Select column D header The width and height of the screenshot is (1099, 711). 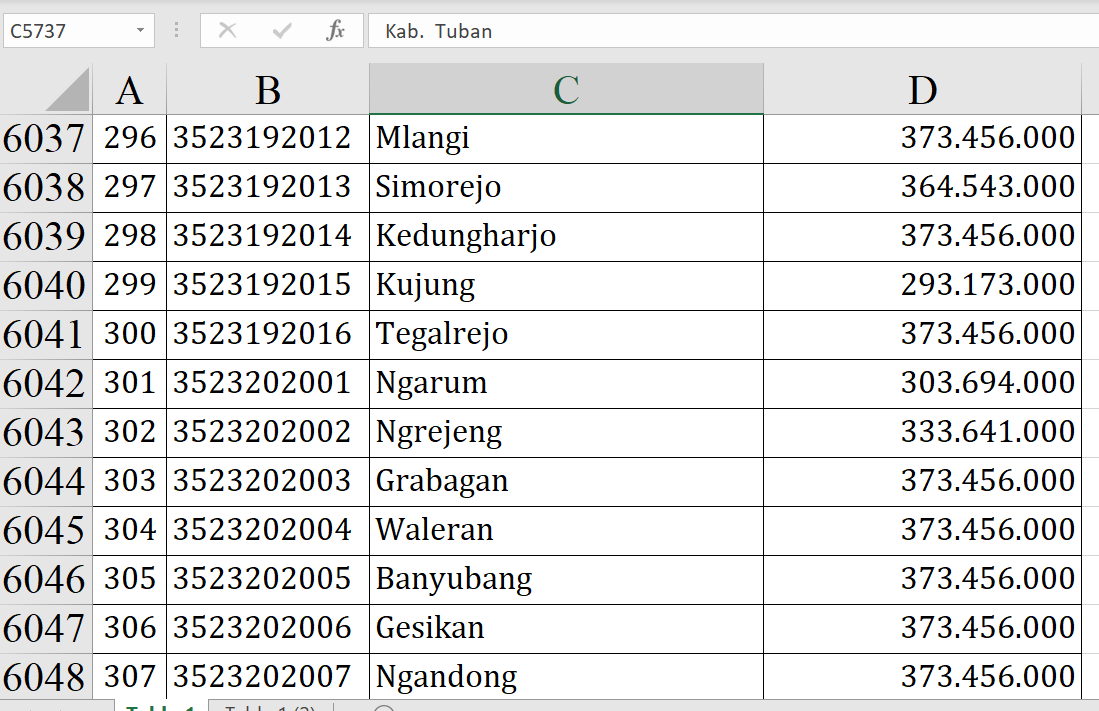[921, 91]
